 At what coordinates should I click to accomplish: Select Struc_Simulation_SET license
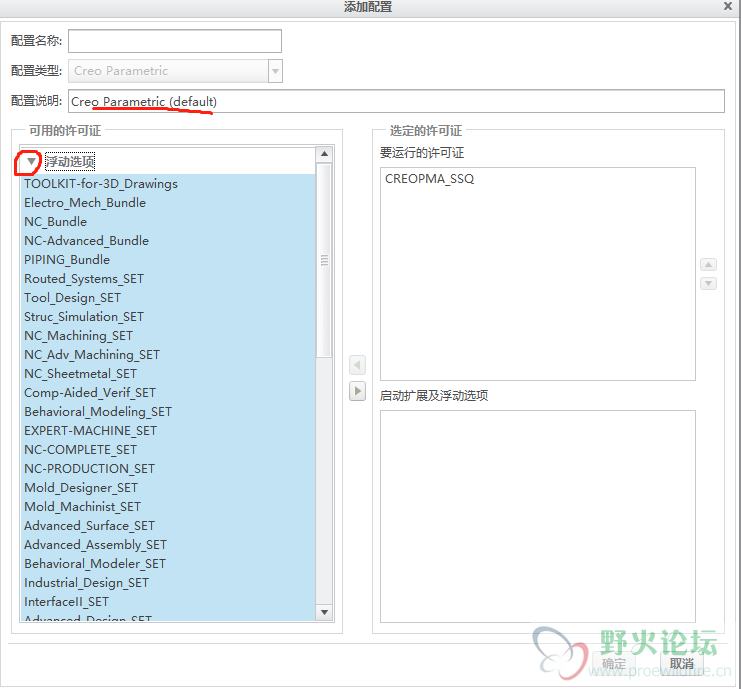coord(168,317)
